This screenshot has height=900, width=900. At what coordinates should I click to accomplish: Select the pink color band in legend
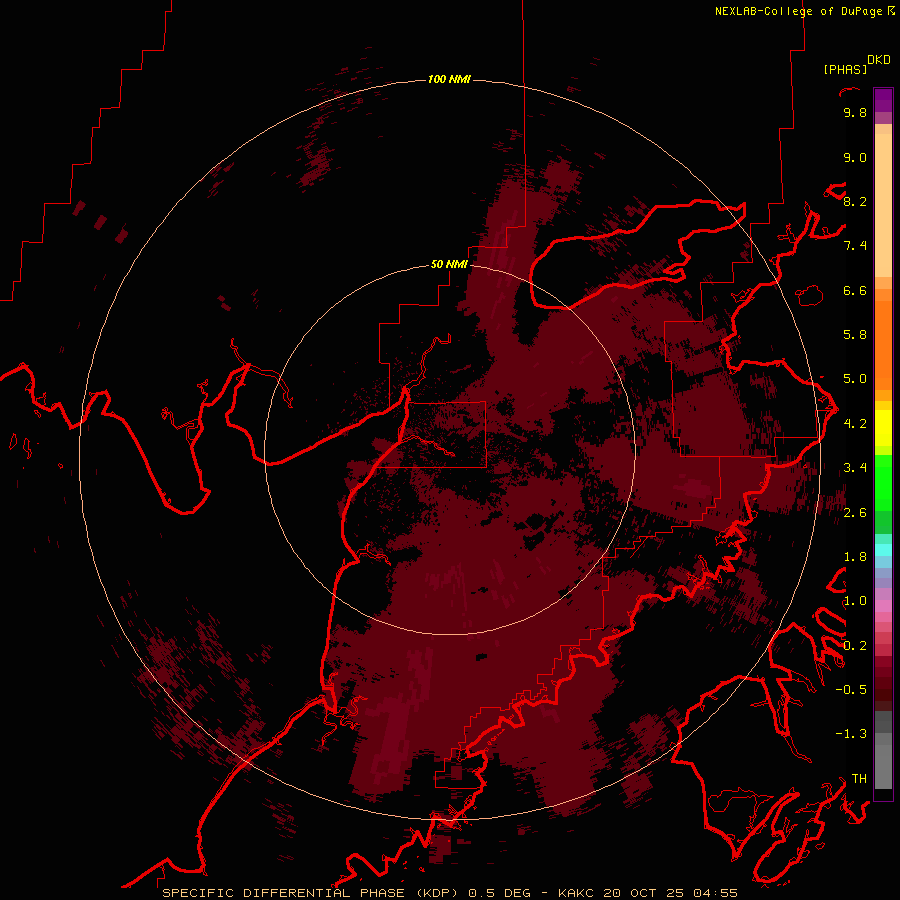click(x=883, y=606)
